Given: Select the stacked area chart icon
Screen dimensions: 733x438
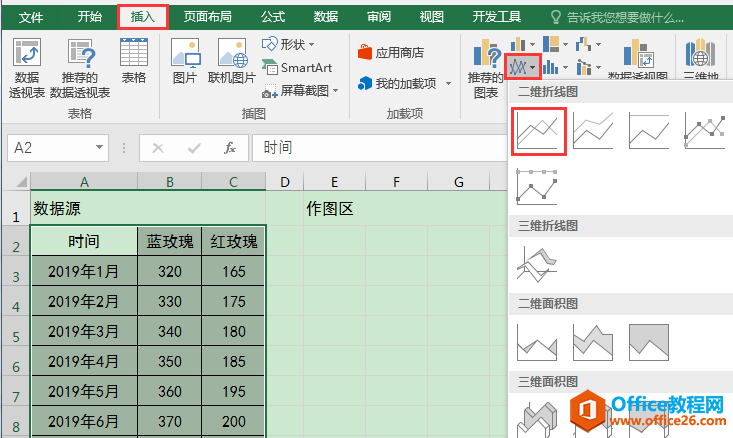Looking at the screenshot, I should [x=593, y=343].
